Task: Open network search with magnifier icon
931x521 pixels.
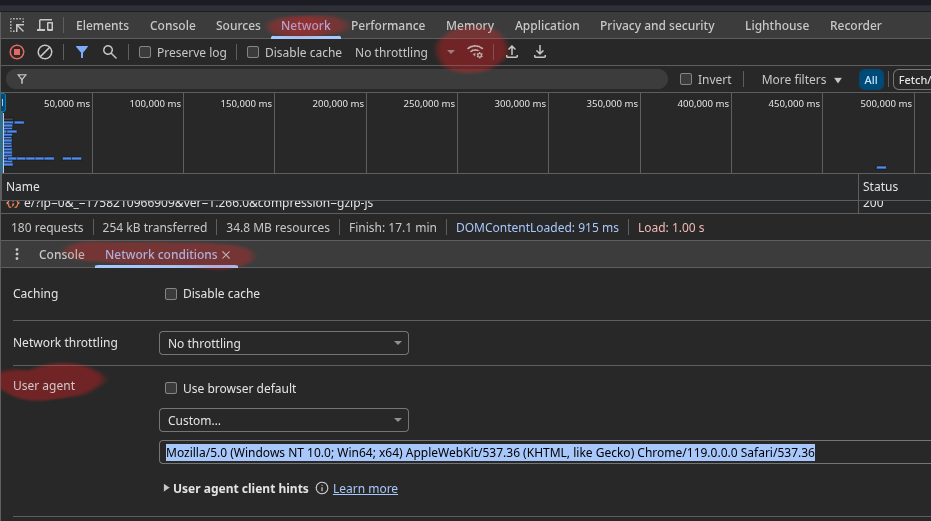Action: (109, 52)
